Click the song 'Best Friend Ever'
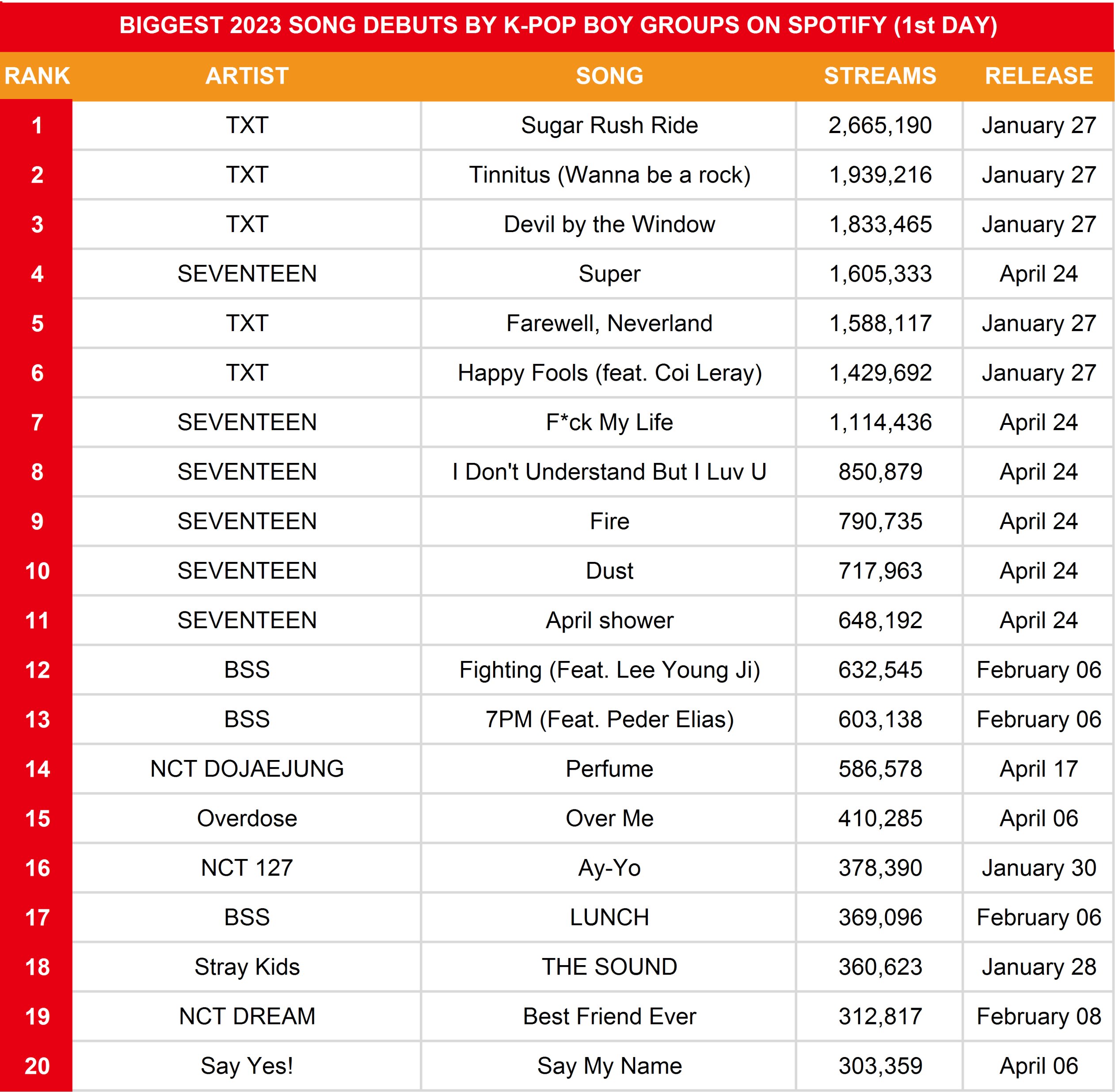The width and height of the screenshot is (1115, 1092). coord(609,1017)
